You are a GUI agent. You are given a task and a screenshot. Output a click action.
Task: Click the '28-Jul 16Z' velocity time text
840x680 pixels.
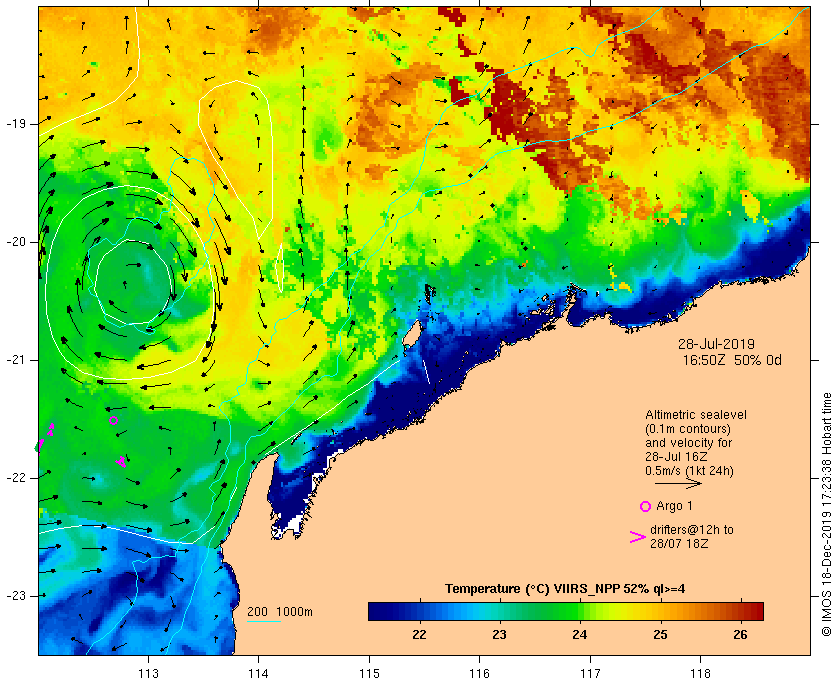676,457
